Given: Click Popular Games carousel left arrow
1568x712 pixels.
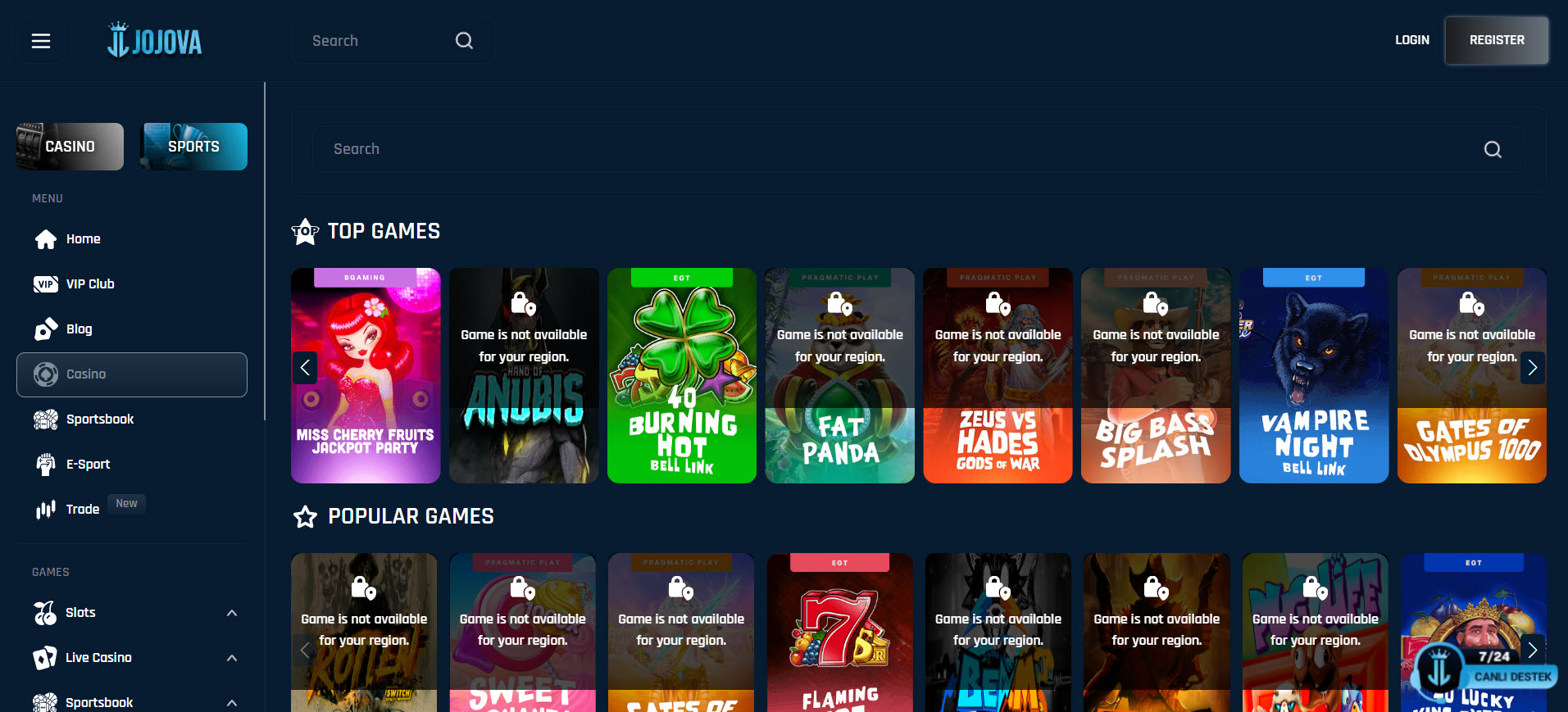Looking at the screenshot, I should click(305, 651).
